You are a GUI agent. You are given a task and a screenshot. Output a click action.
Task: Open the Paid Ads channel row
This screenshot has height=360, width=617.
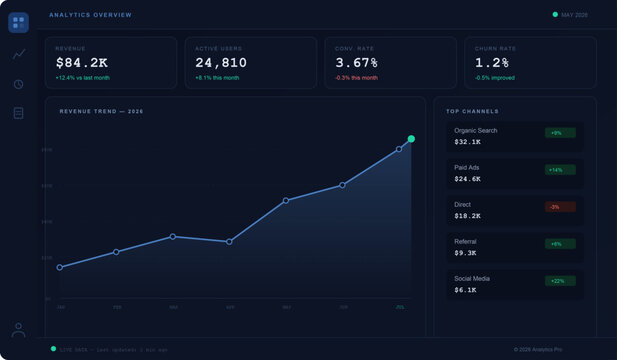tap(515, 173)
